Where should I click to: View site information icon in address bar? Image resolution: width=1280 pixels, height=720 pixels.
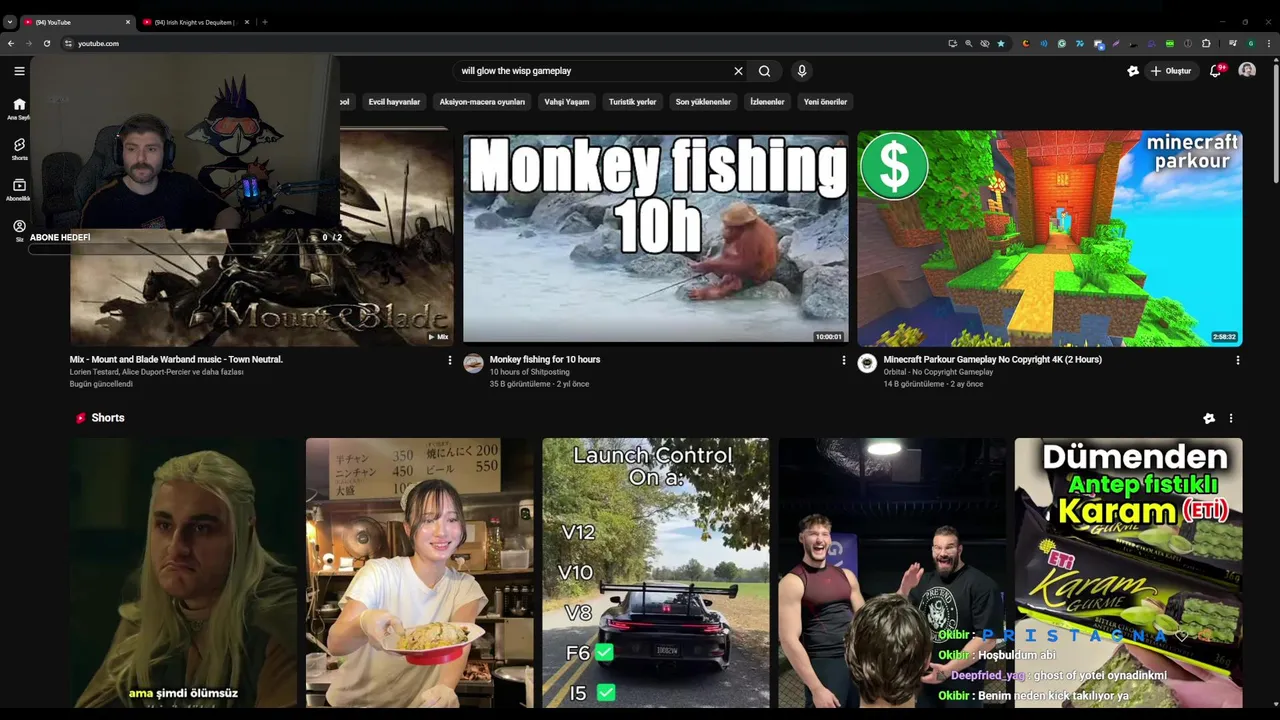(x=68, y=43)
